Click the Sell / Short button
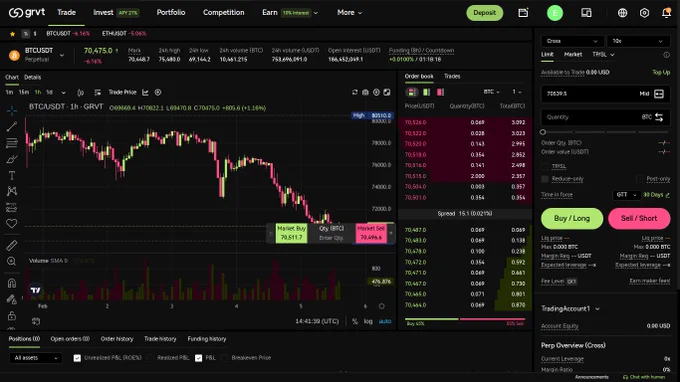Viewport: 680px width, 382px height. [x=639, y=219]
